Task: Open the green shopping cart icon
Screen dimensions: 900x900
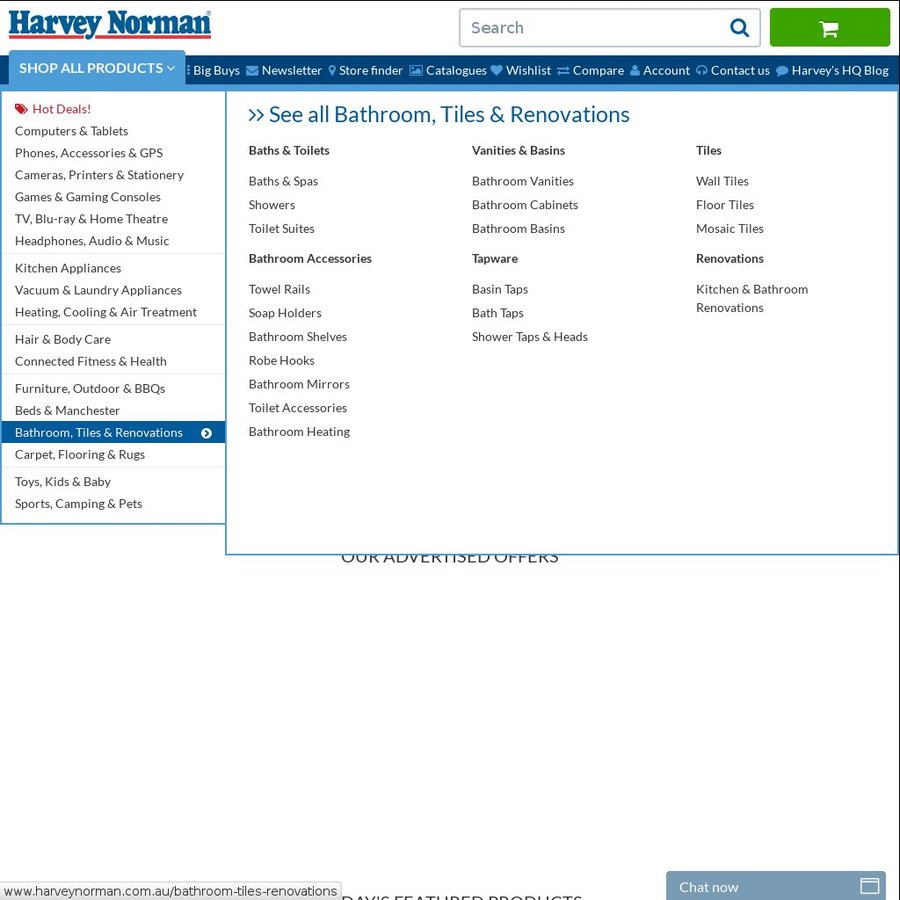Action: [830, 28]
